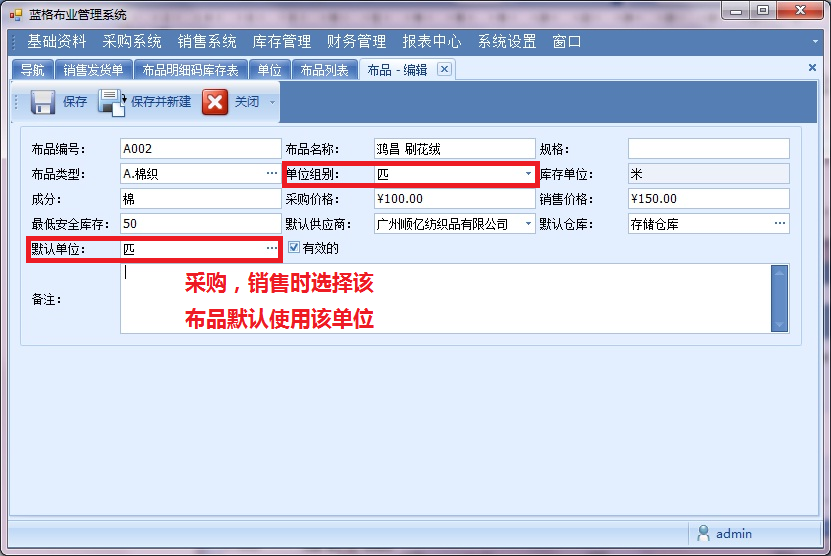Click the admin user icon in status bar
Screen dimensions: 831x556
(x=704, y=533)
